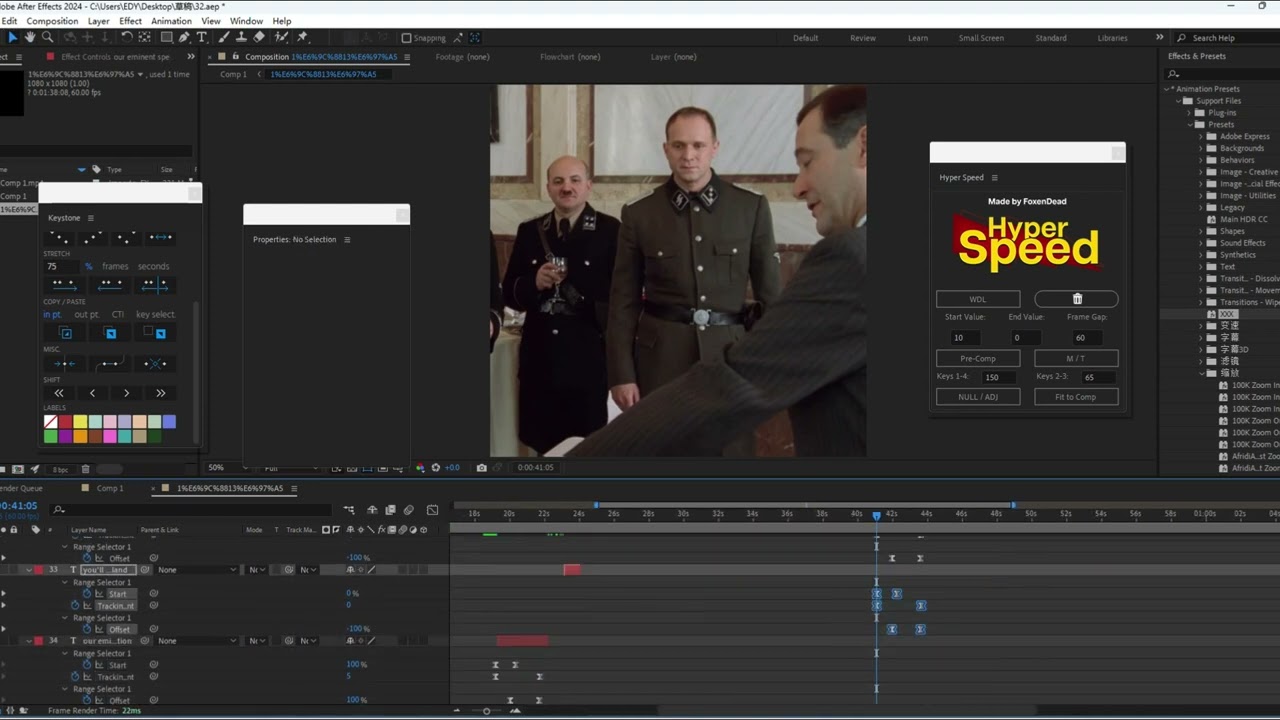1280x720 pixels.
Task: Open the Composition menu
Action: [52, 21]
